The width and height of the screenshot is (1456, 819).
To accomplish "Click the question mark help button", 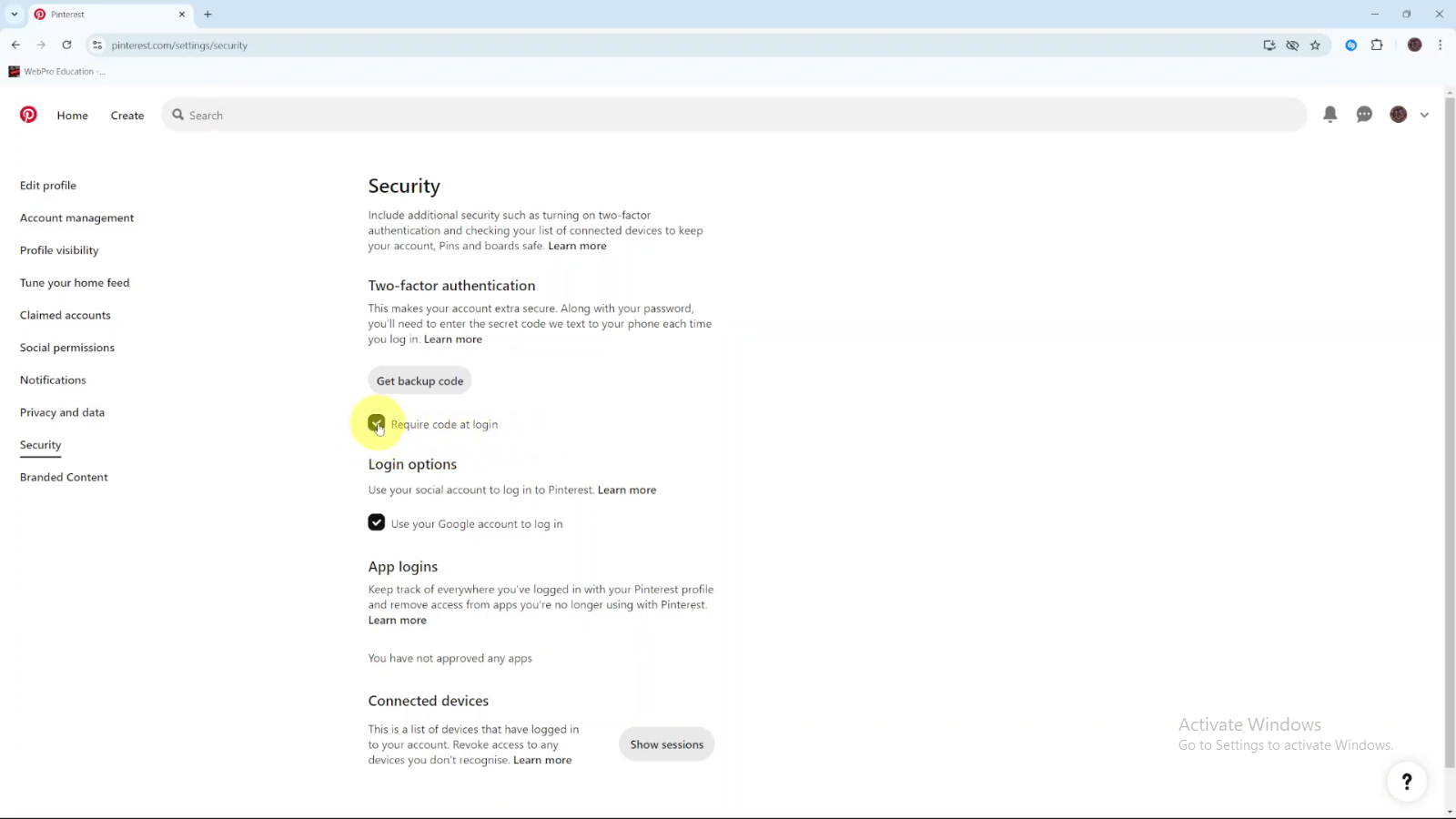I will coord(1407,781).
